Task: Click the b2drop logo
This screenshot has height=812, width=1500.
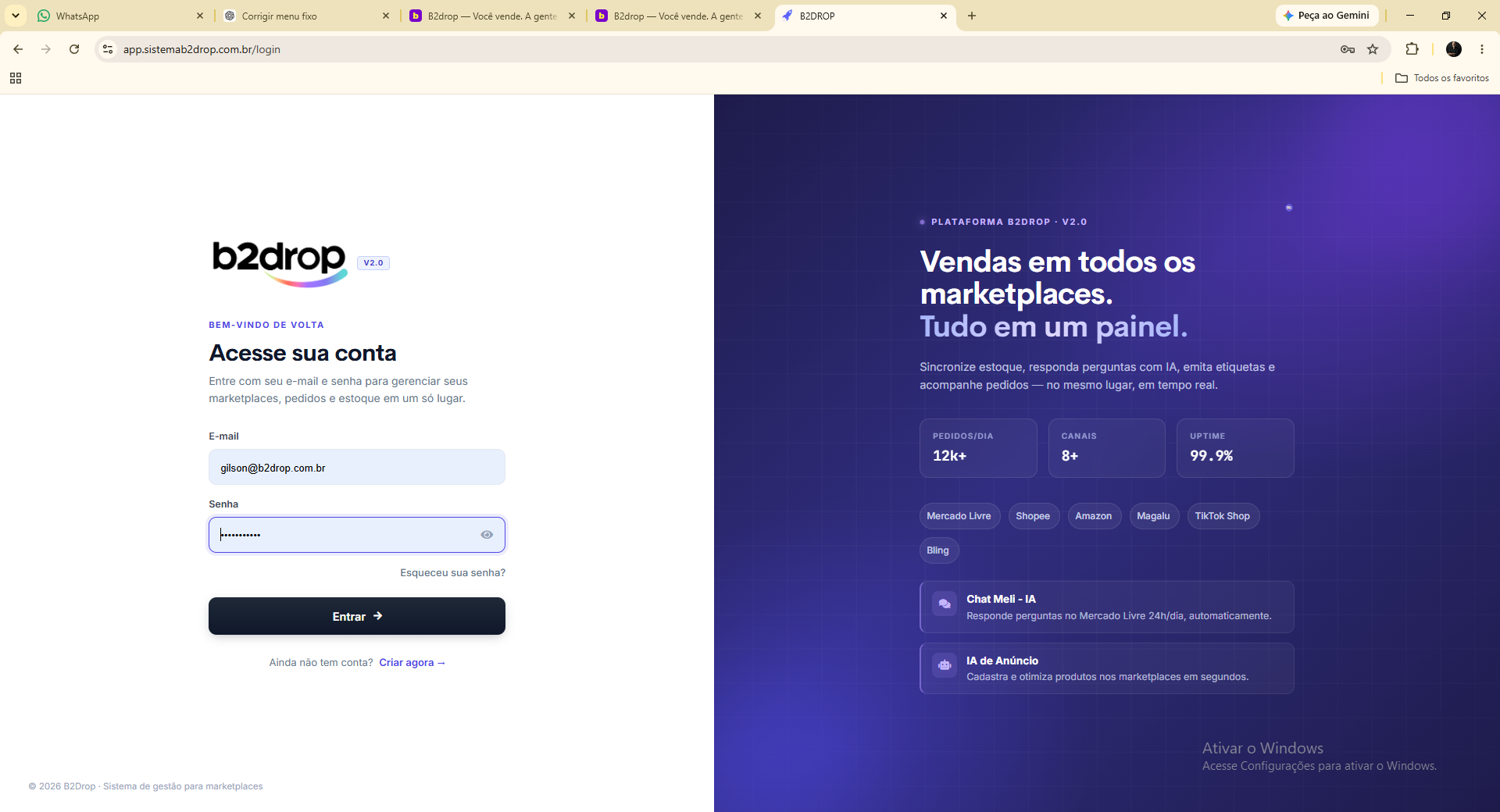Action: pyautogui.click(x=279, y=263)
